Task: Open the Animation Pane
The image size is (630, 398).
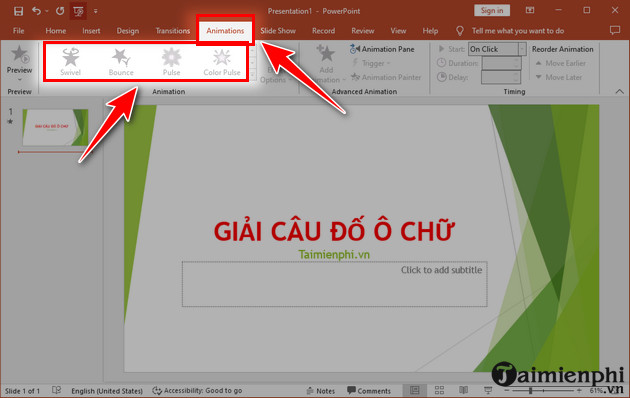Action: tap(382, 49)
